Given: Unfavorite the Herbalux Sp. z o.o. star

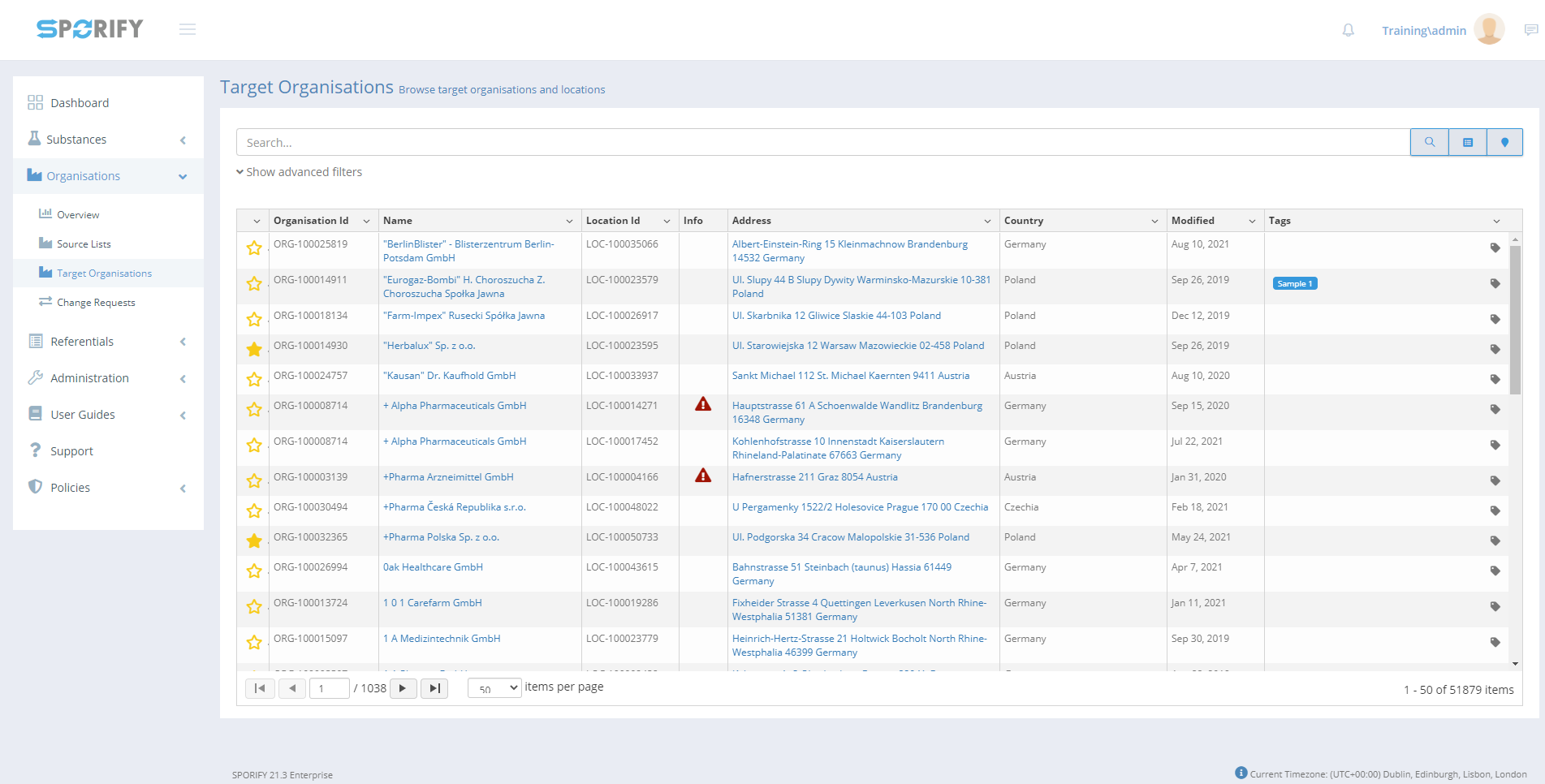Looking at the screenshot, I should 254,349.
